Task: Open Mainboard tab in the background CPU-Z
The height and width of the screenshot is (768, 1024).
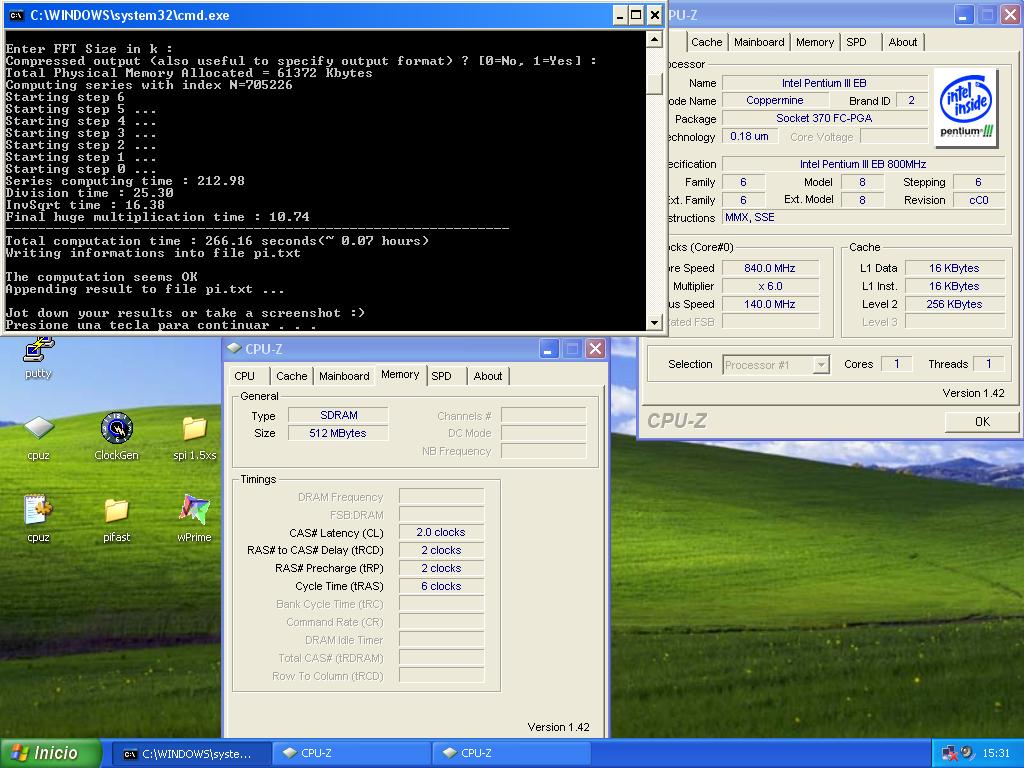Action: [759, 42]
